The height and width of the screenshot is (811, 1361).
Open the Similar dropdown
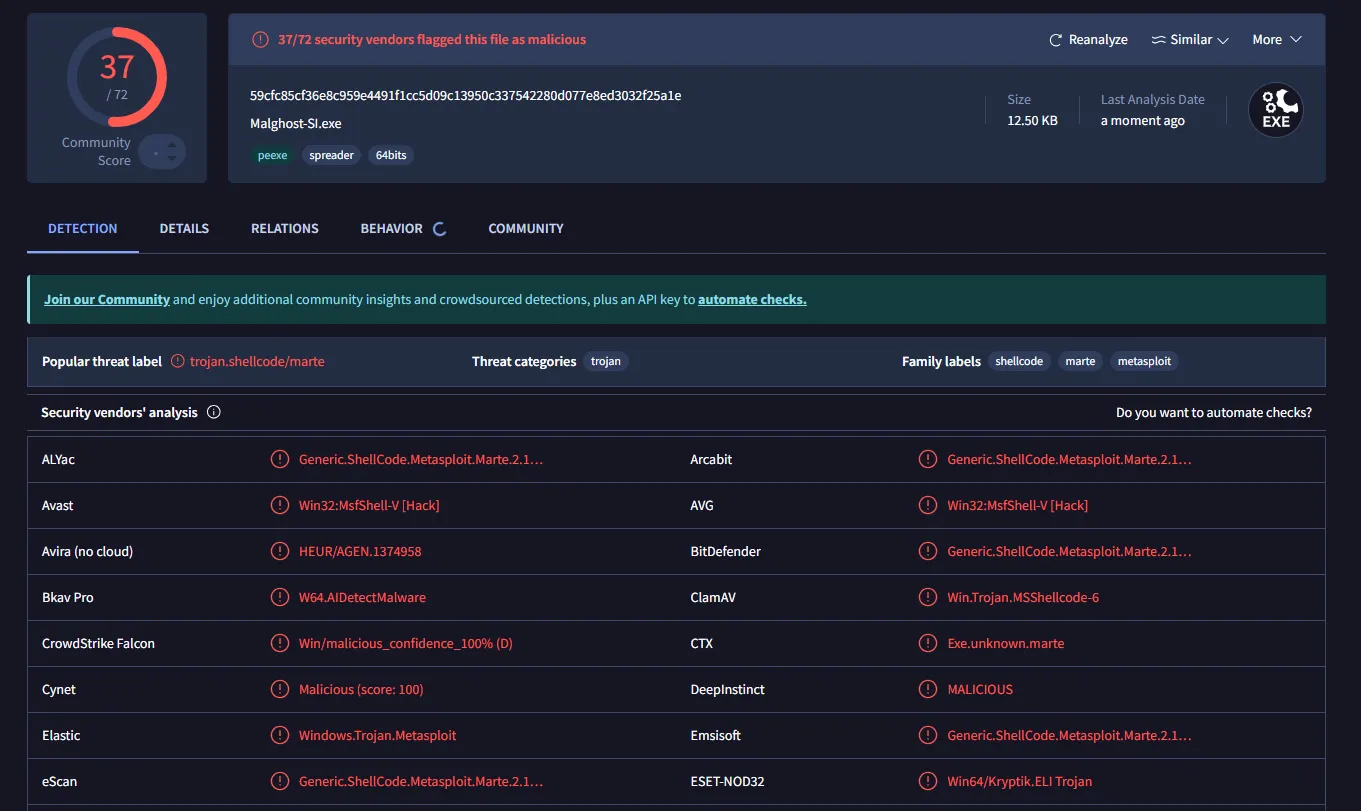[x=1189, y=39]
